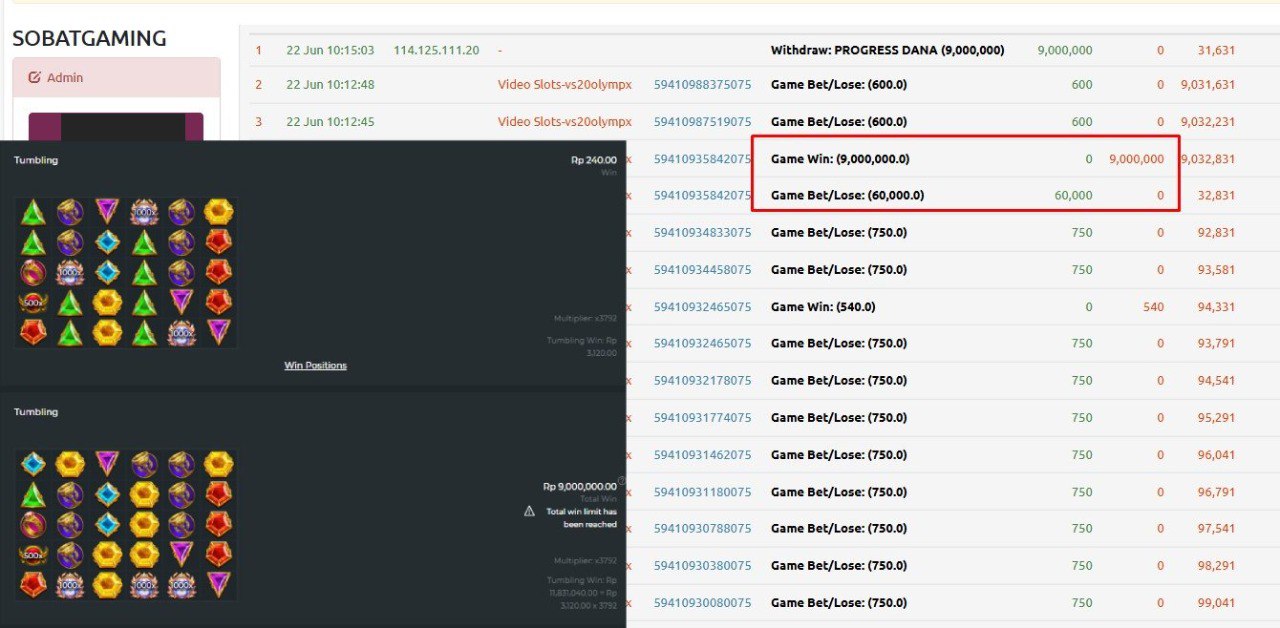Open transaction ID 59410987519075
Viewport: 1280px width, 628px height.
point(702,122)
